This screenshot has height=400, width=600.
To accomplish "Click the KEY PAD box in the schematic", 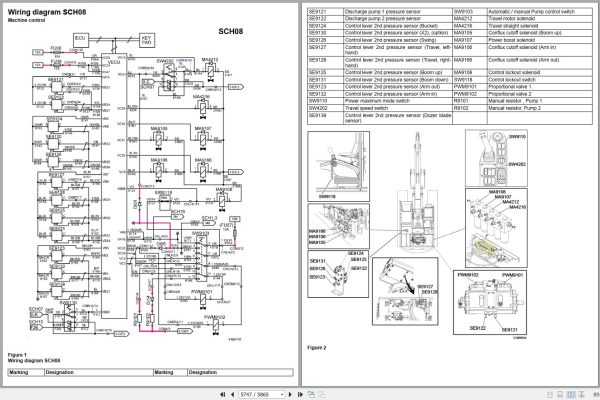I will click(x=147, y=40).
